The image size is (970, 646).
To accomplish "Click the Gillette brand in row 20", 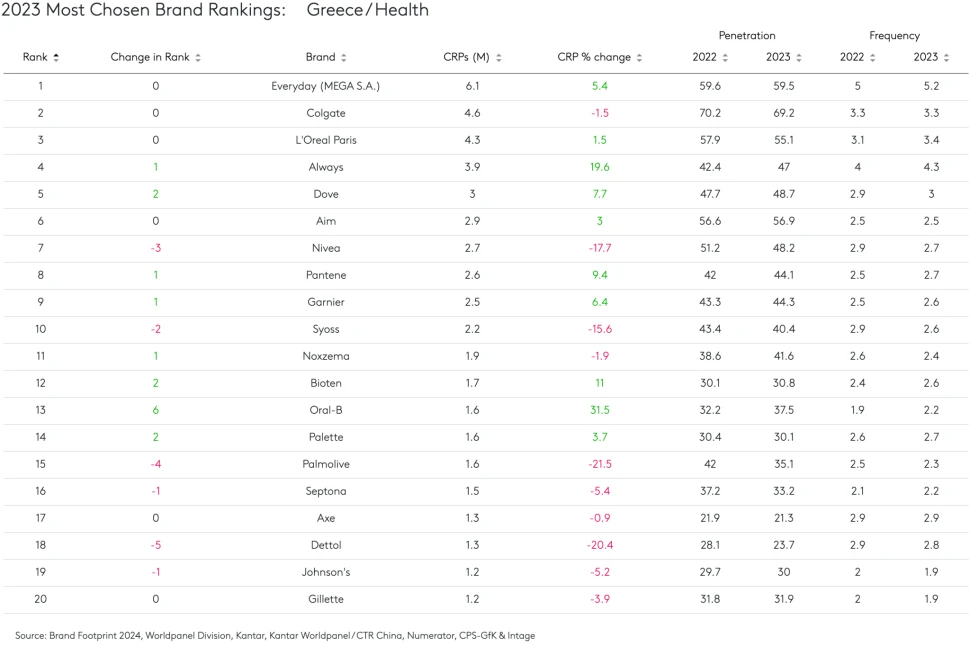I will click(326, 600).
